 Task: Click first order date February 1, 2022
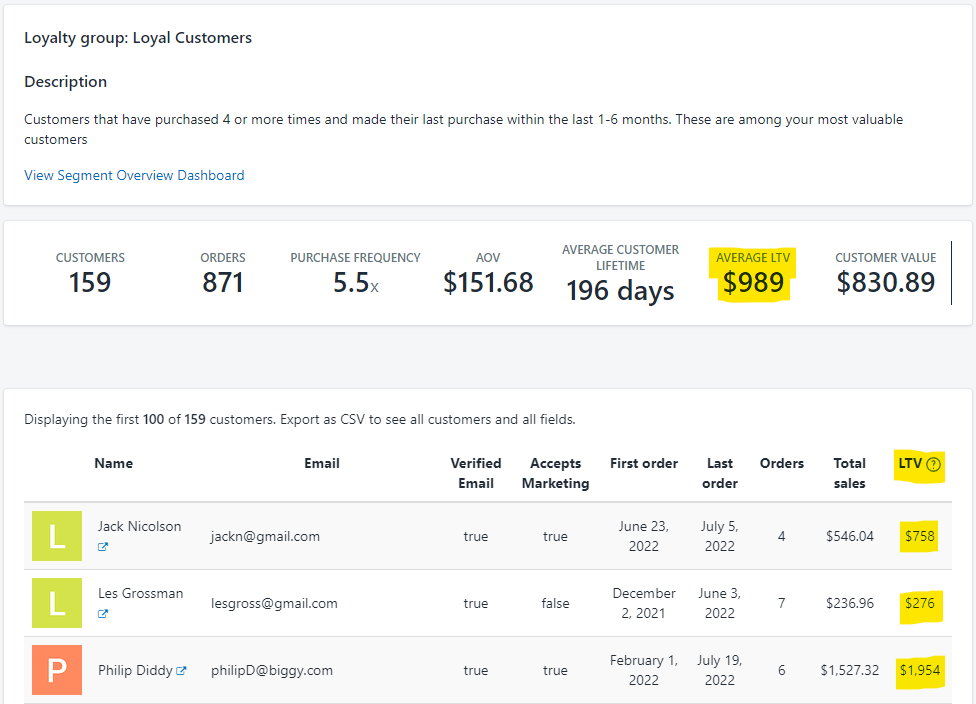click(644, 670)
